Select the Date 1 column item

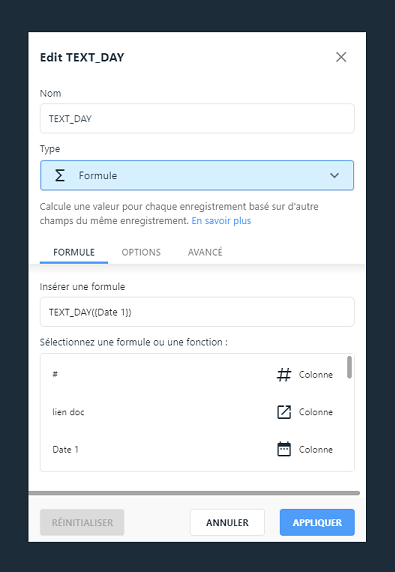[193, 449]
